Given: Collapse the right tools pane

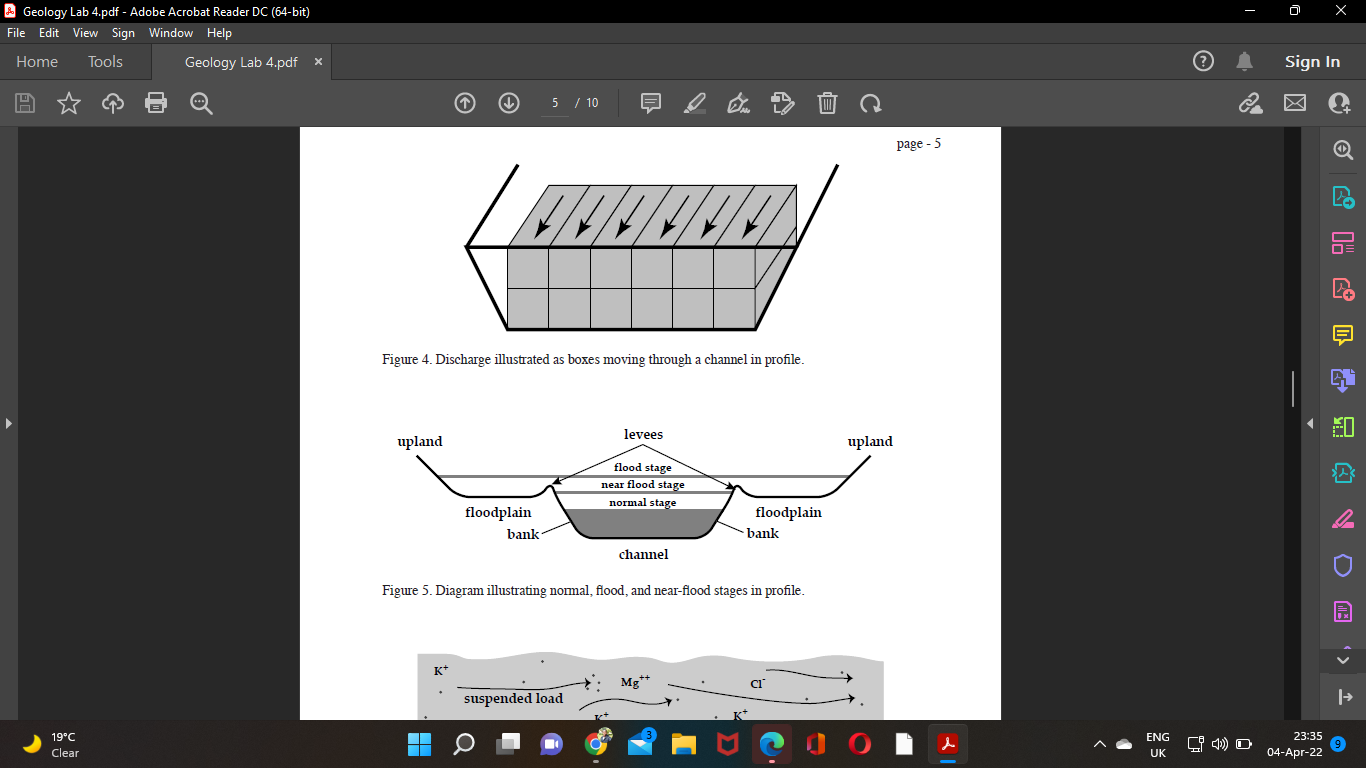Looking at the screenshot, I should pyautogui.click(x=1310, y=423).
